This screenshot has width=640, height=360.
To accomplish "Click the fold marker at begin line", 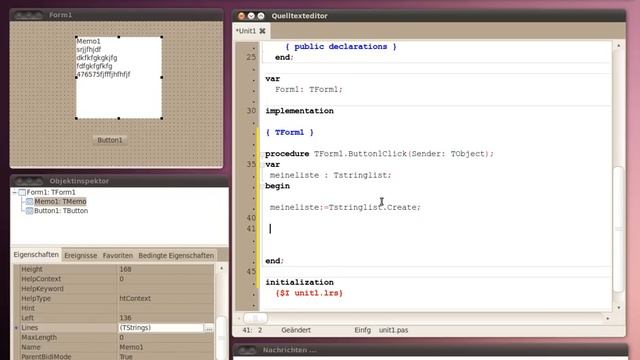I will tap(261, 187).
